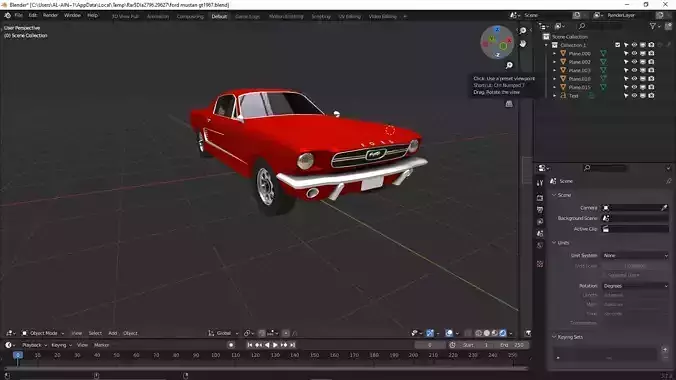
Task: Open the Object Mode dropdown
Action: [x=43, y=333]
